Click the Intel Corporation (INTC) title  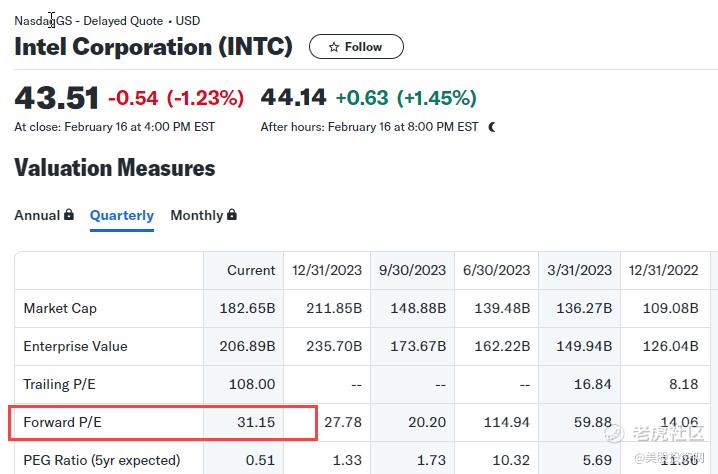153,47
